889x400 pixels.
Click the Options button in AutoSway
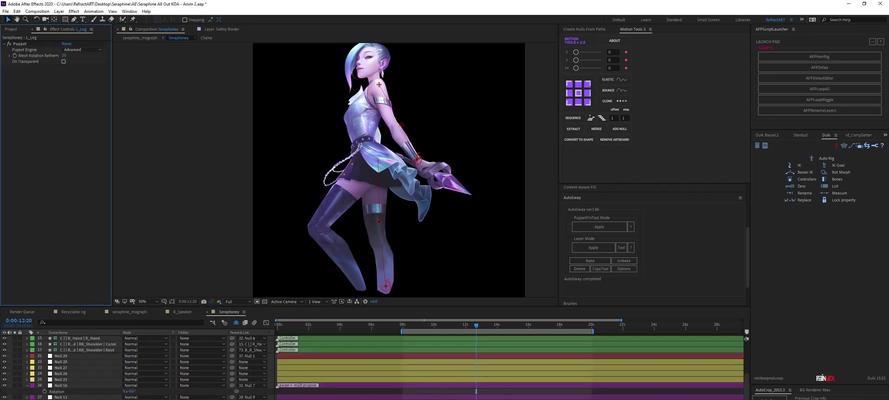click(624, 269)
